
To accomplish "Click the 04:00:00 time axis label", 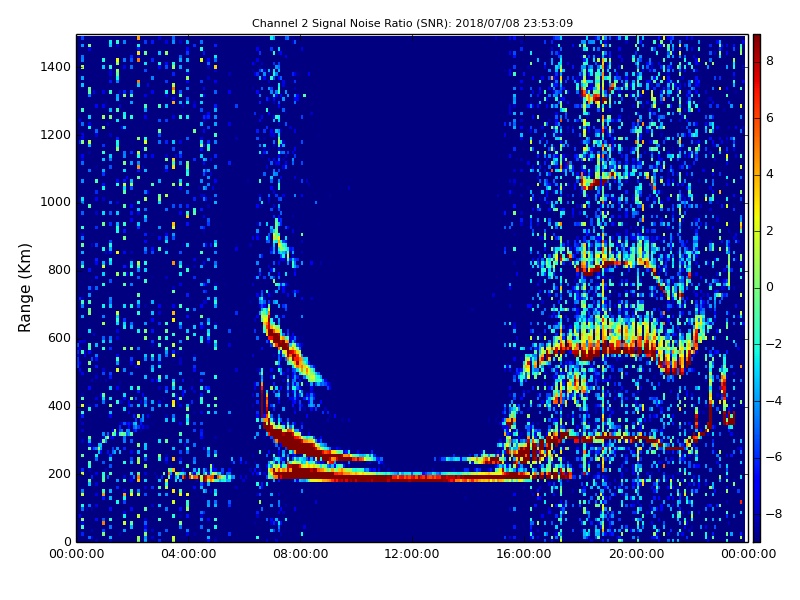I will (189, 554).
